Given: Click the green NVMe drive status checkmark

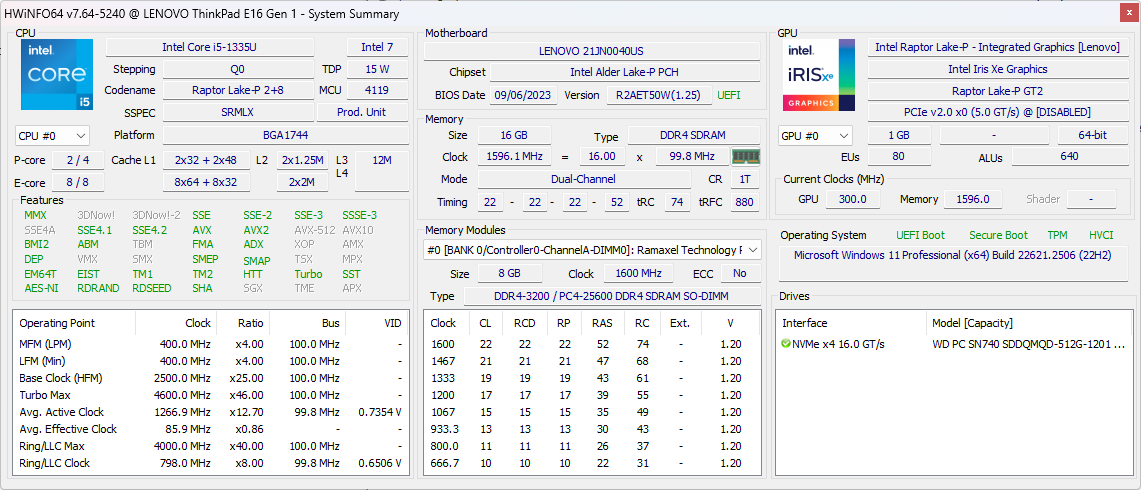Looking at the screenshot, I should point(785,344).
